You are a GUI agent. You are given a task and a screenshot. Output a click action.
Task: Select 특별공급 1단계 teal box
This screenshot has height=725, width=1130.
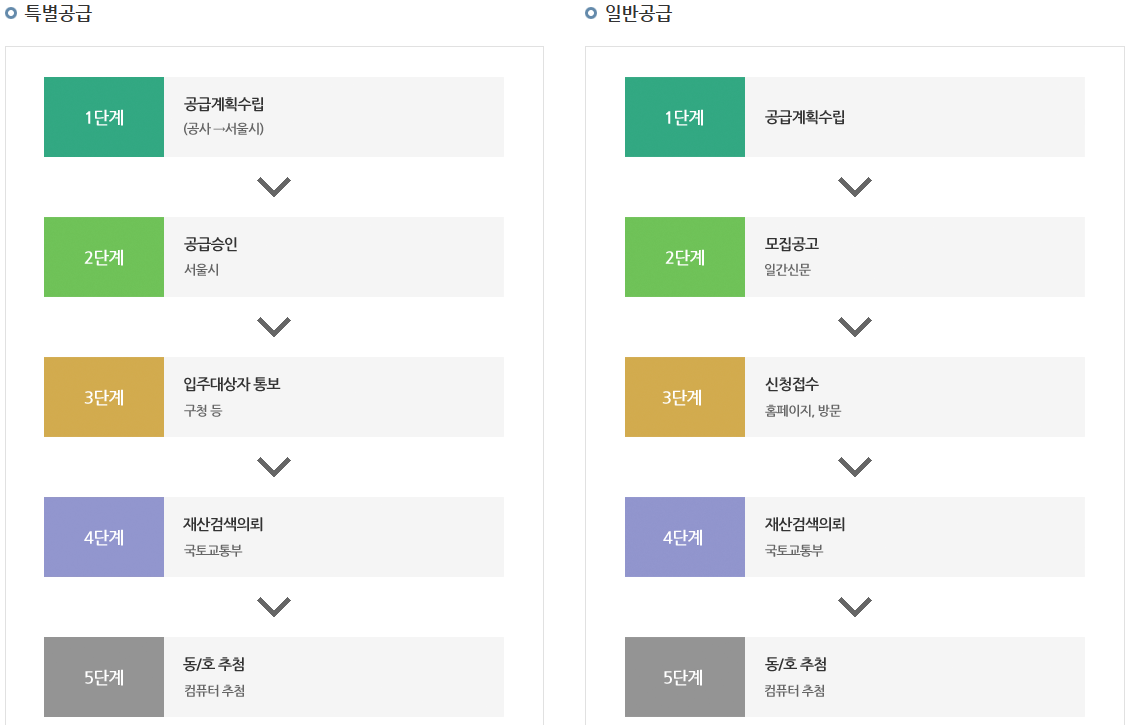tap(104, 117)
